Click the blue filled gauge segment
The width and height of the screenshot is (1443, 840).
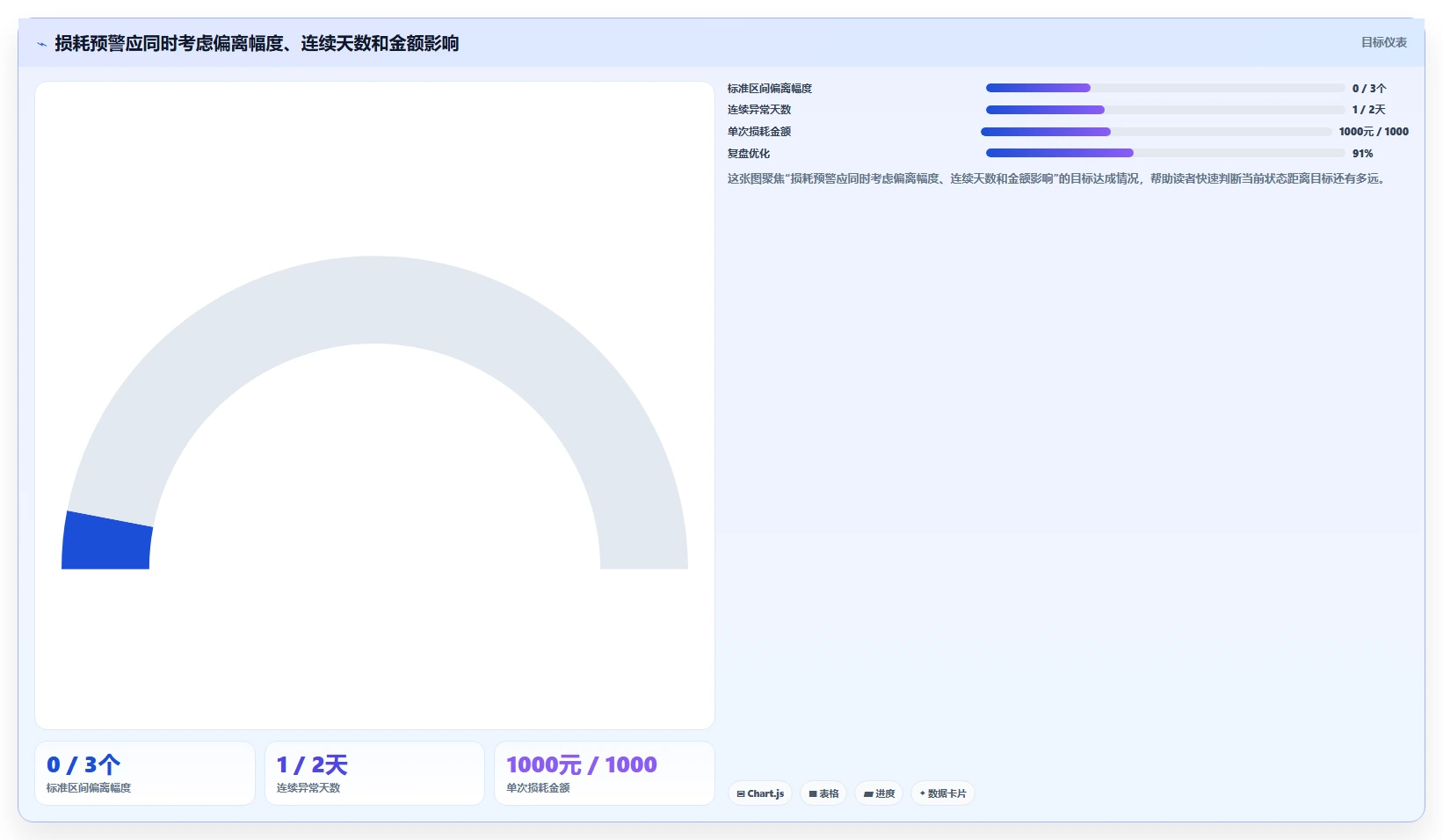107,543
